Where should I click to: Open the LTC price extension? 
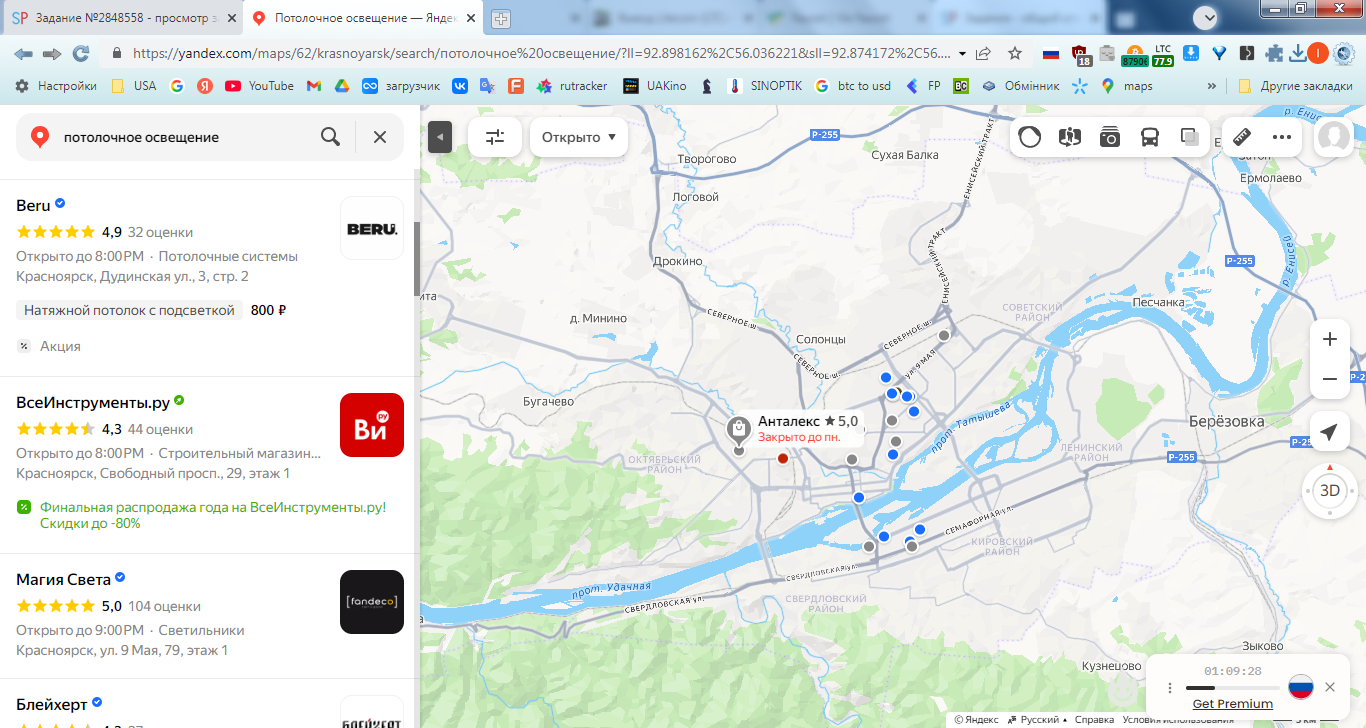[1163, 54]
